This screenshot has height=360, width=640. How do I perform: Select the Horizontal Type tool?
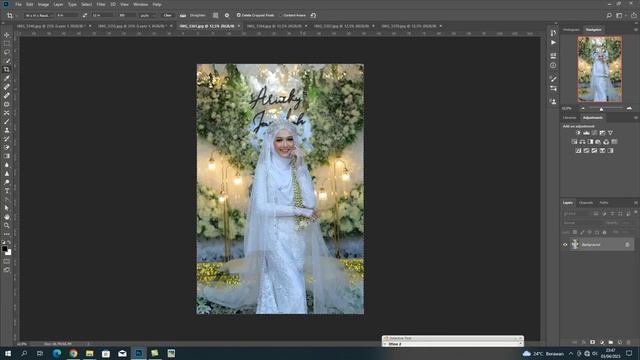coord(7,191)
